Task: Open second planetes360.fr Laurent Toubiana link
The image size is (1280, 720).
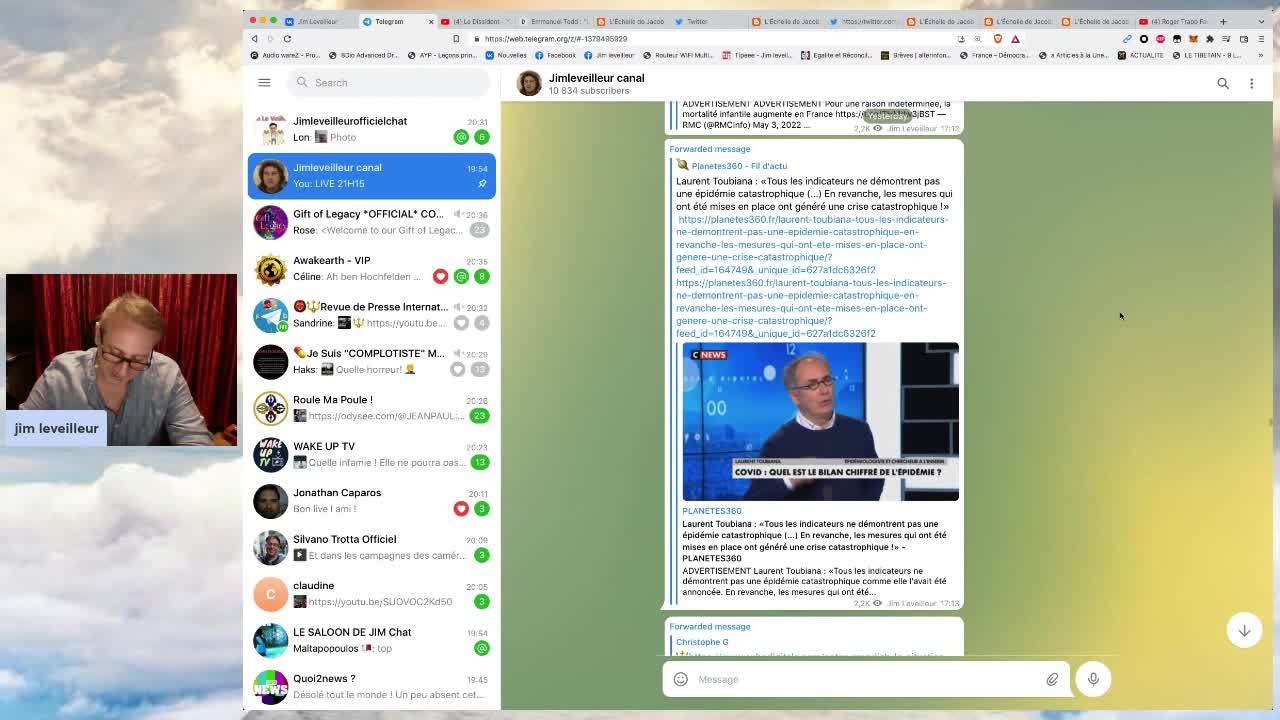Action: [811, 308]
